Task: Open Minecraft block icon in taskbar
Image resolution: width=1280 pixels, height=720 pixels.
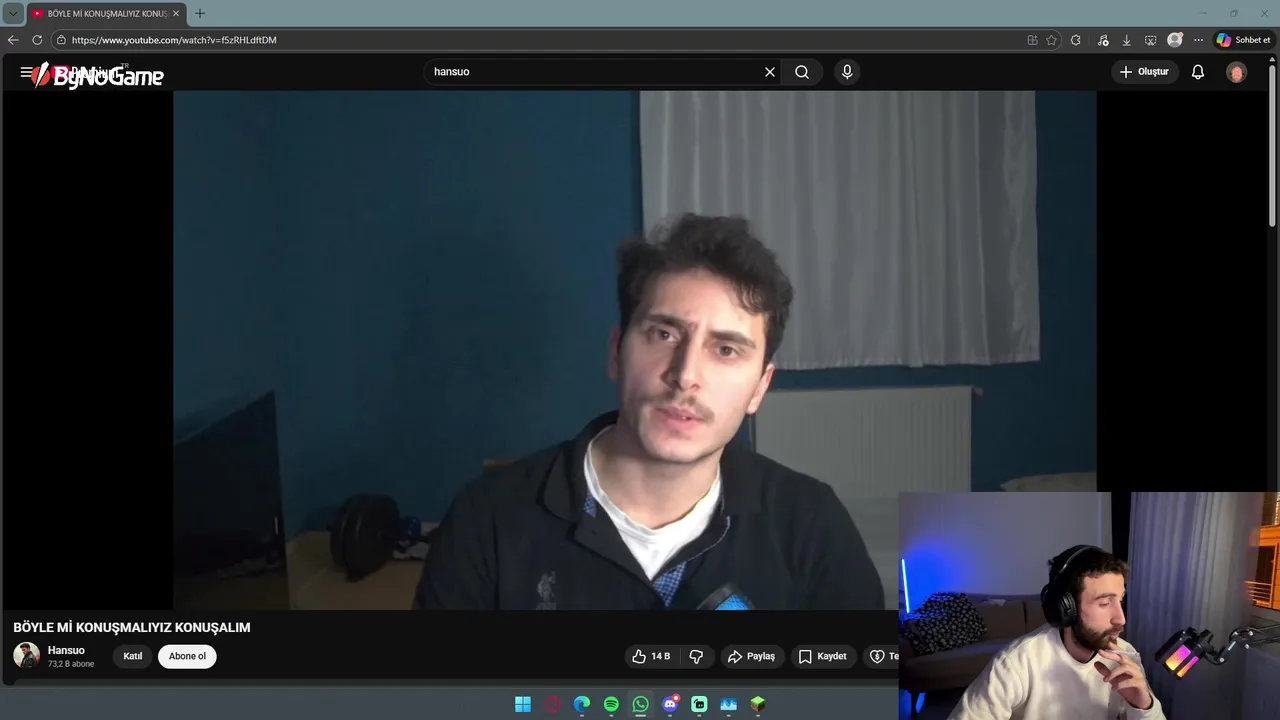Action: [x=758, y=704]
